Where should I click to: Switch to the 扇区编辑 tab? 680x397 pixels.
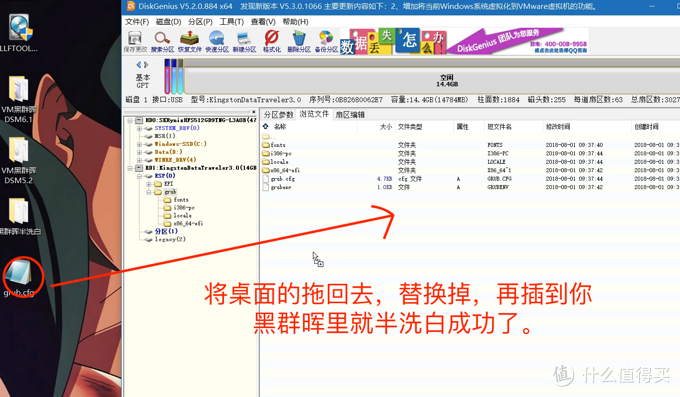point(350,115)
